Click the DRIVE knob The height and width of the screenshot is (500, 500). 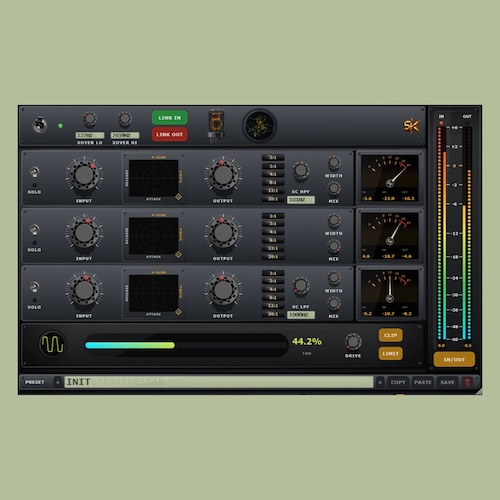point(353,342)
